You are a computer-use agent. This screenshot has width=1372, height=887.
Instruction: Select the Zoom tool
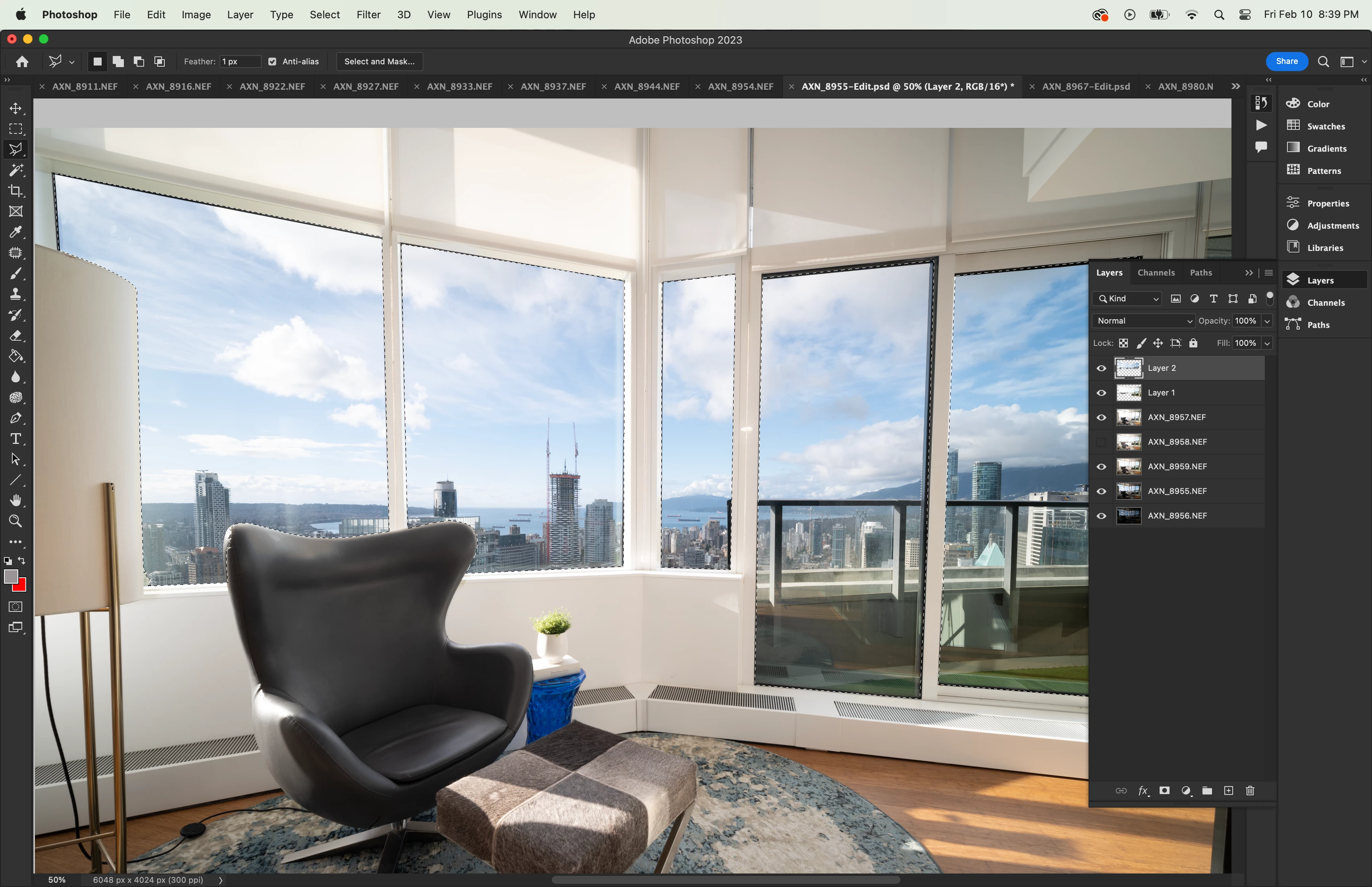pos(15,521)
